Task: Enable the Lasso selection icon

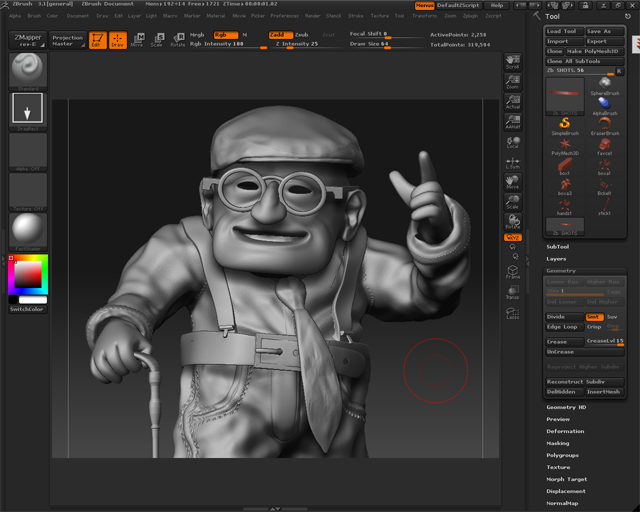Action: click(x=513, y=313)
